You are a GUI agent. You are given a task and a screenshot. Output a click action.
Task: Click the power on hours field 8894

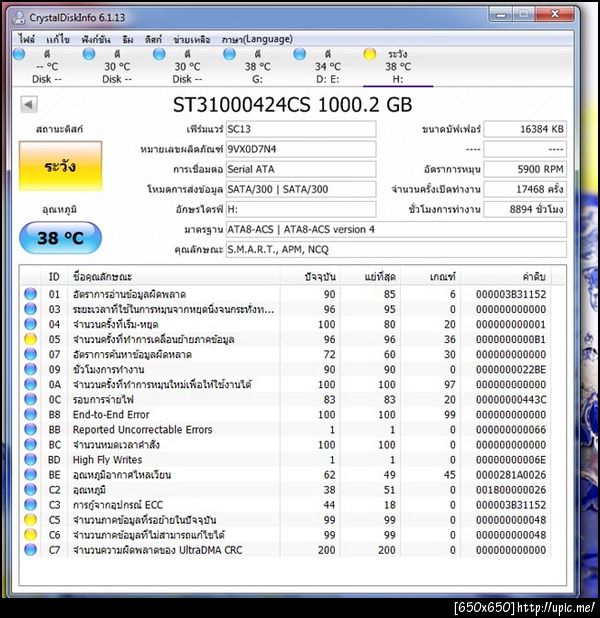[525, 209]
